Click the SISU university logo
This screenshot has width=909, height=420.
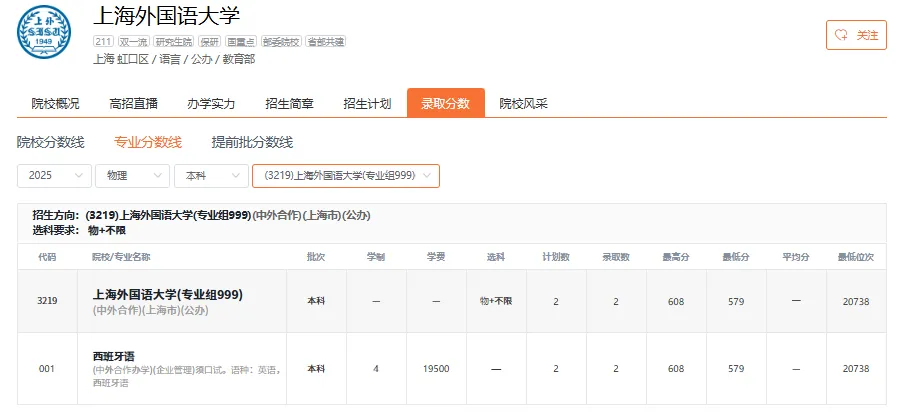click(44, 32)
